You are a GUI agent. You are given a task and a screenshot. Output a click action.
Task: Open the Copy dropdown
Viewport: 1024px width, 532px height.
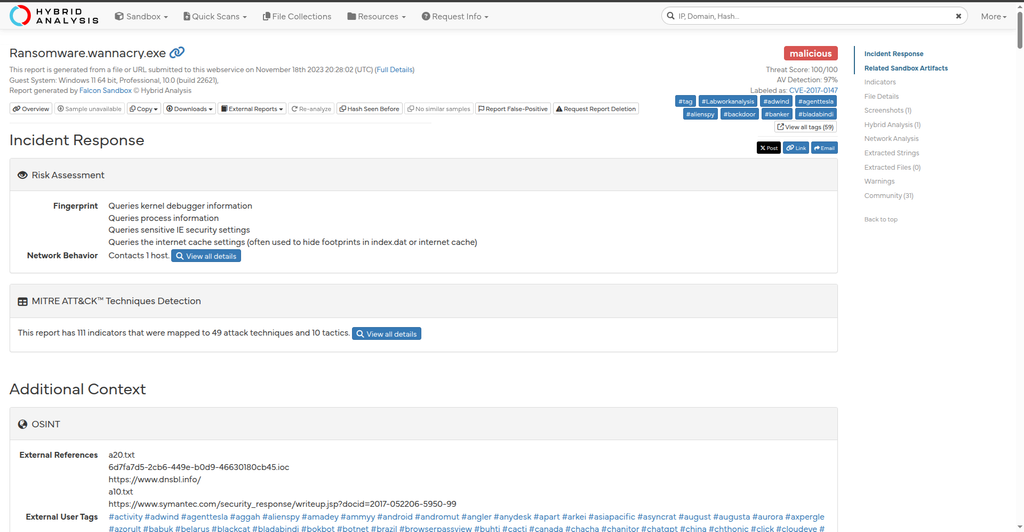tap(144, 109)
